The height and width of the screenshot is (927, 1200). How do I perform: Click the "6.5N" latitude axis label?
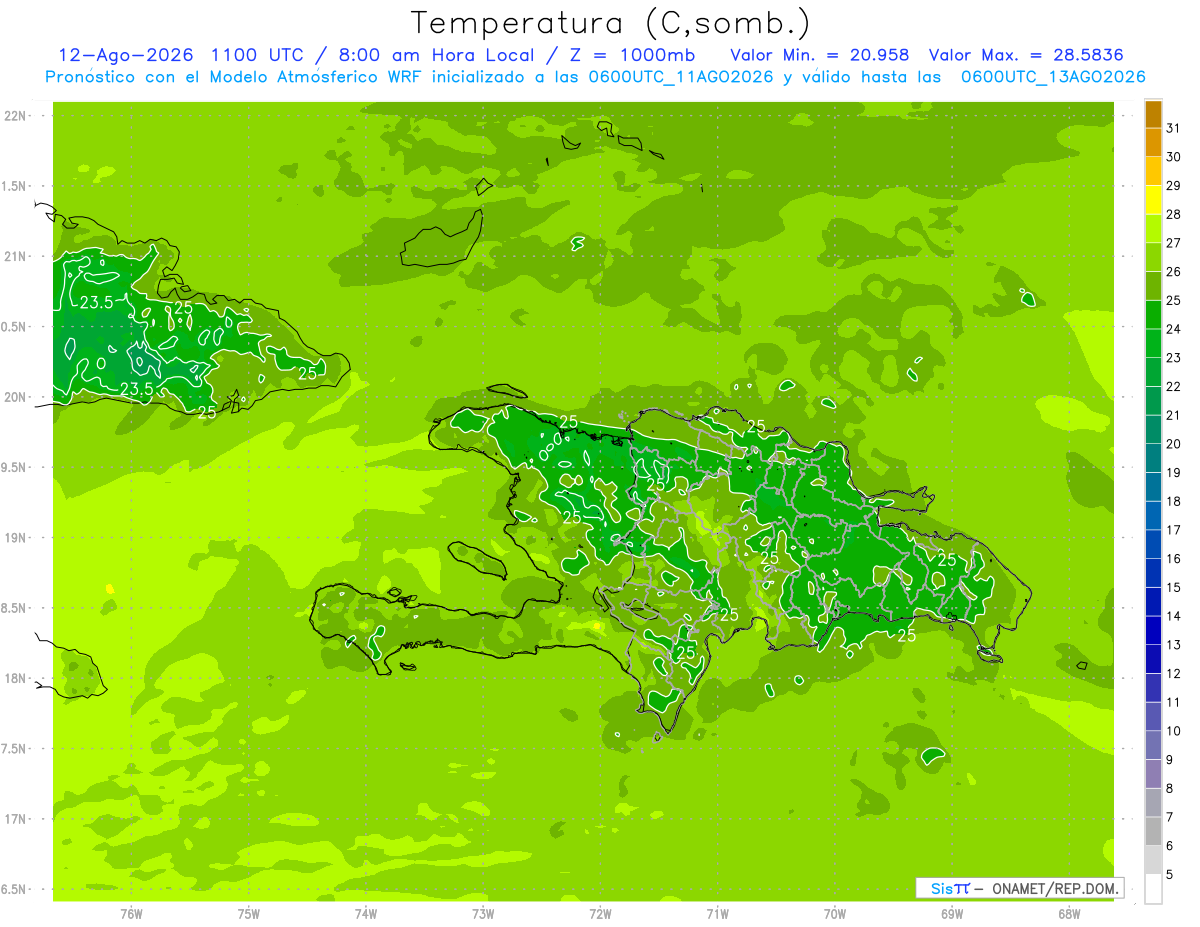point(14,889)
